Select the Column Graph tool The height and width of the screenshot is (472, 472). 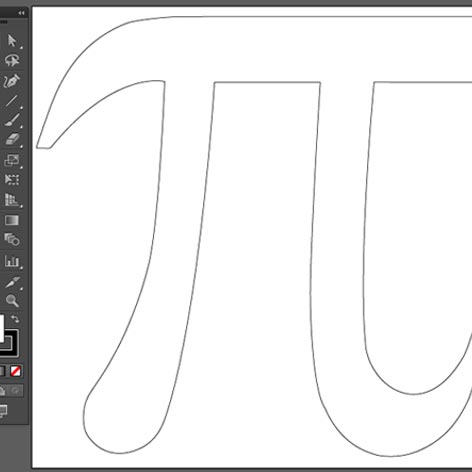coord(12,261)
